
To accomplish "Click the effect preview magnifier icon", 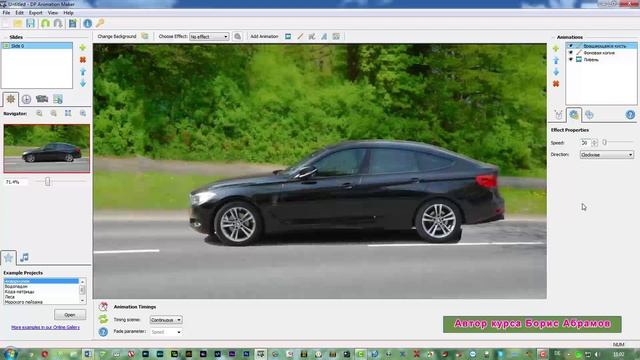I will point(238,37).
